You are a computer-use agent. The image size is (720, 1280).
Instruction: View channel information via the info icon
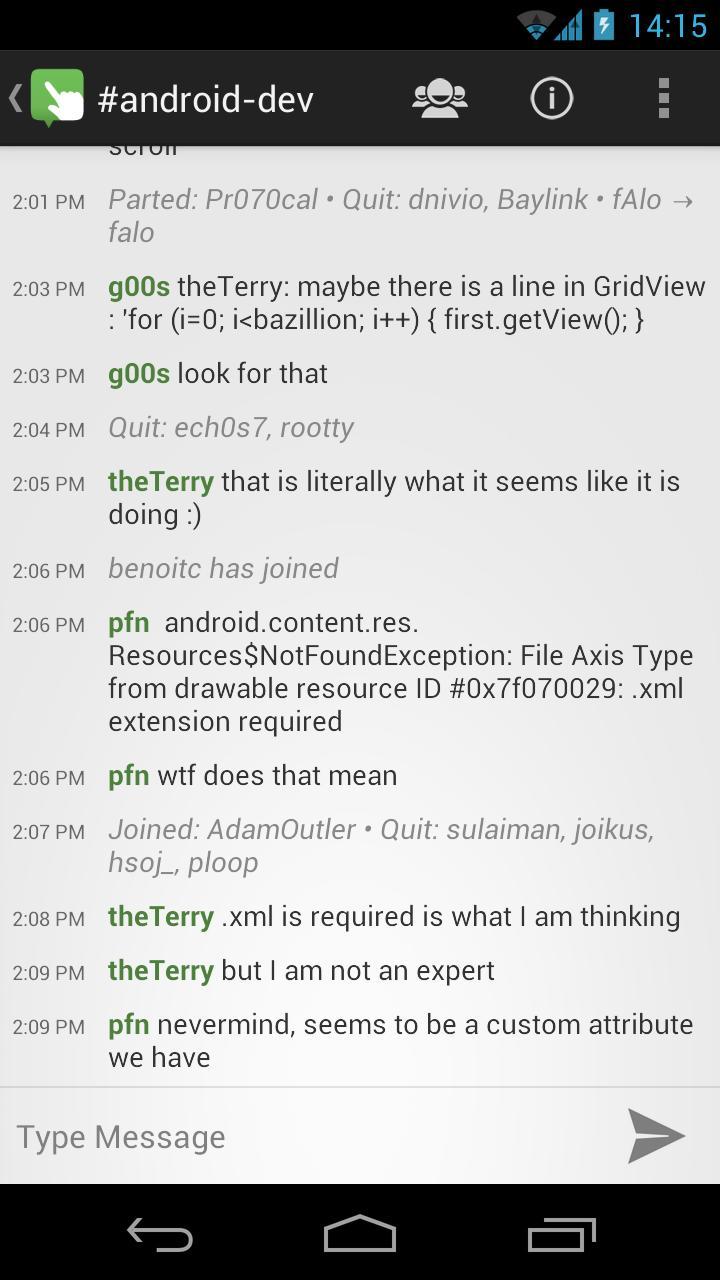point(551,98)
